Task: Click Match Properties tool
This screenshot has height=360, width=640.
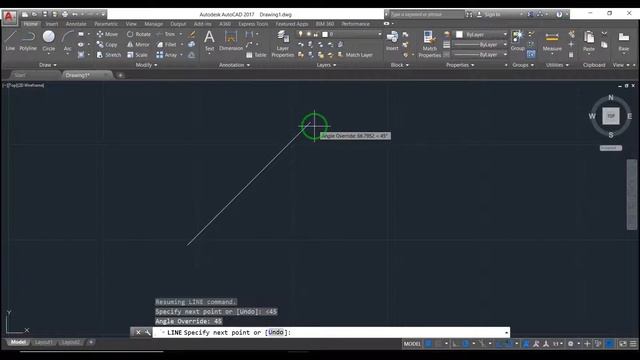Action: click(x=429, y=44)
